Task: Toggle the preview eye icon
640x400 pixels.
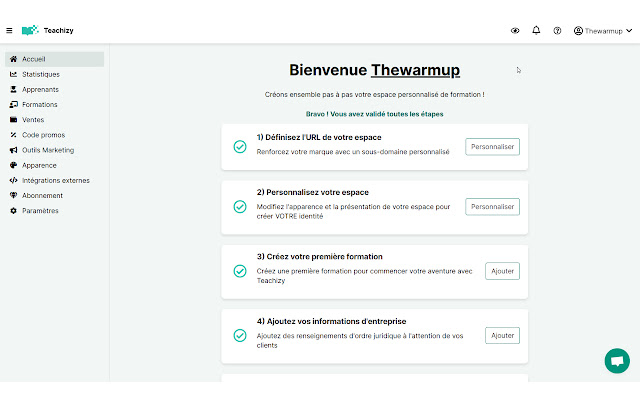Action: coord(515,31)
